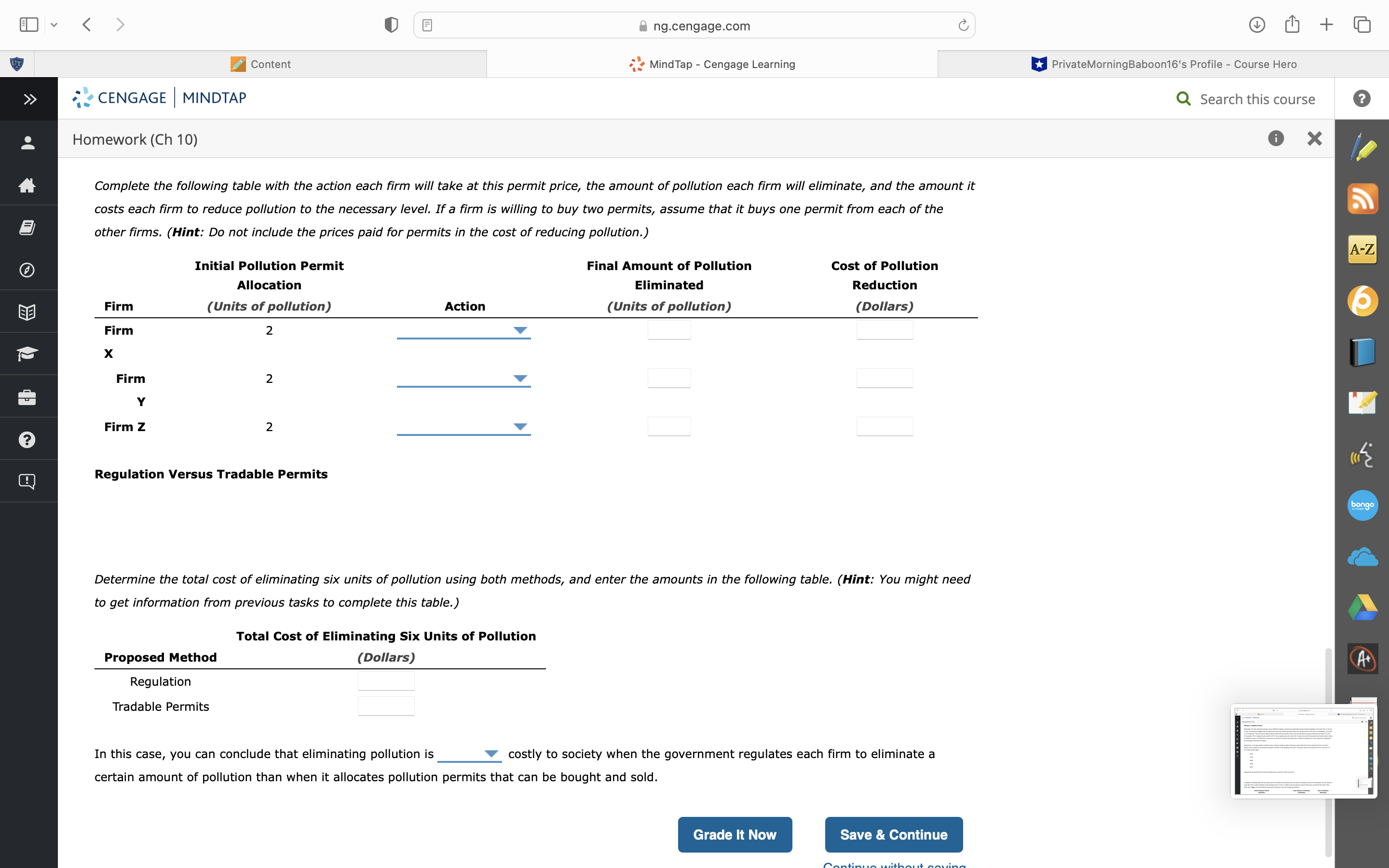The image size is (1389, 868).
Task: Expand the left navigation double-chevron
Action: coord(30,99)
